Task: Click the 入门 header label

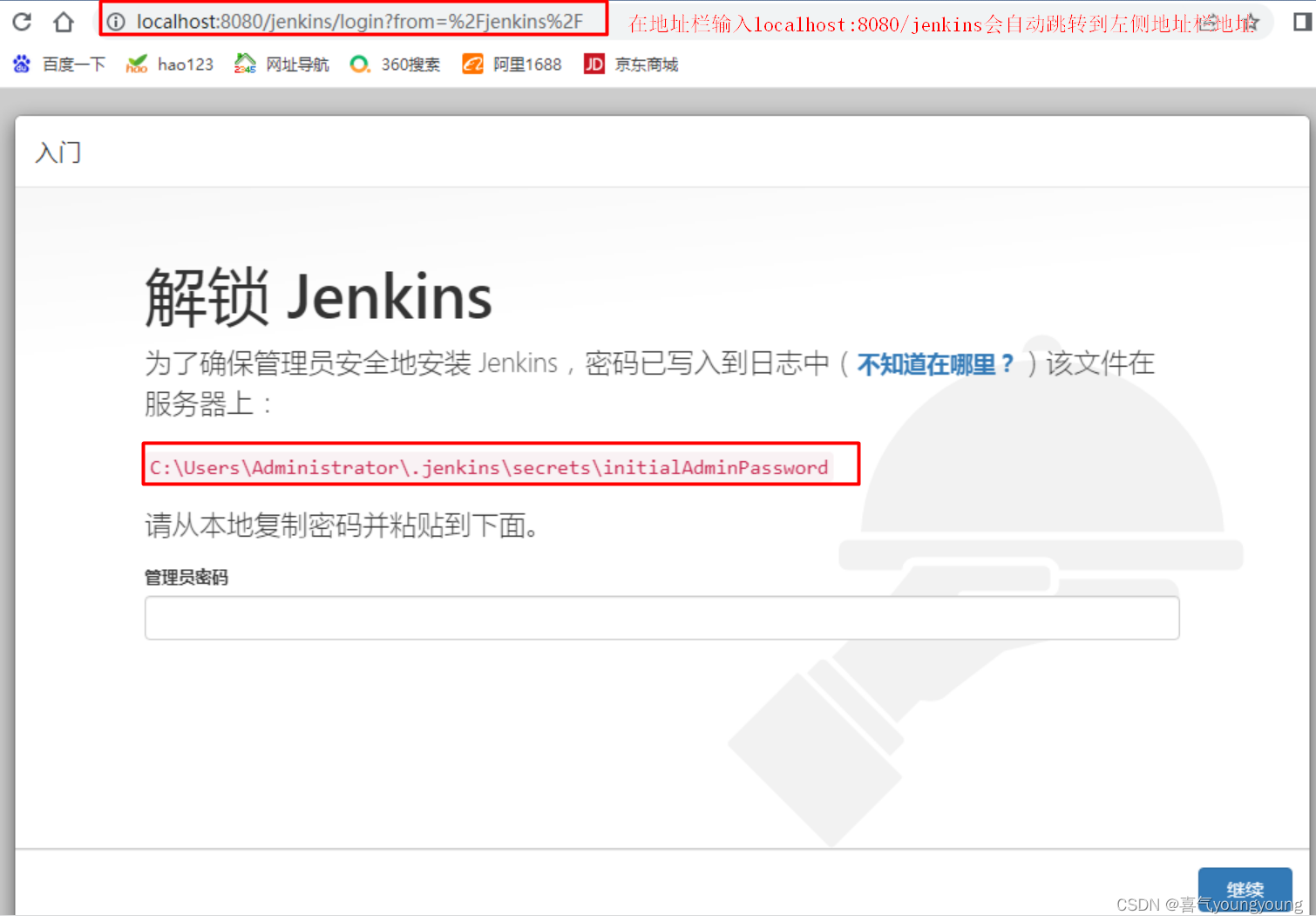Action: tap(58, 153)
